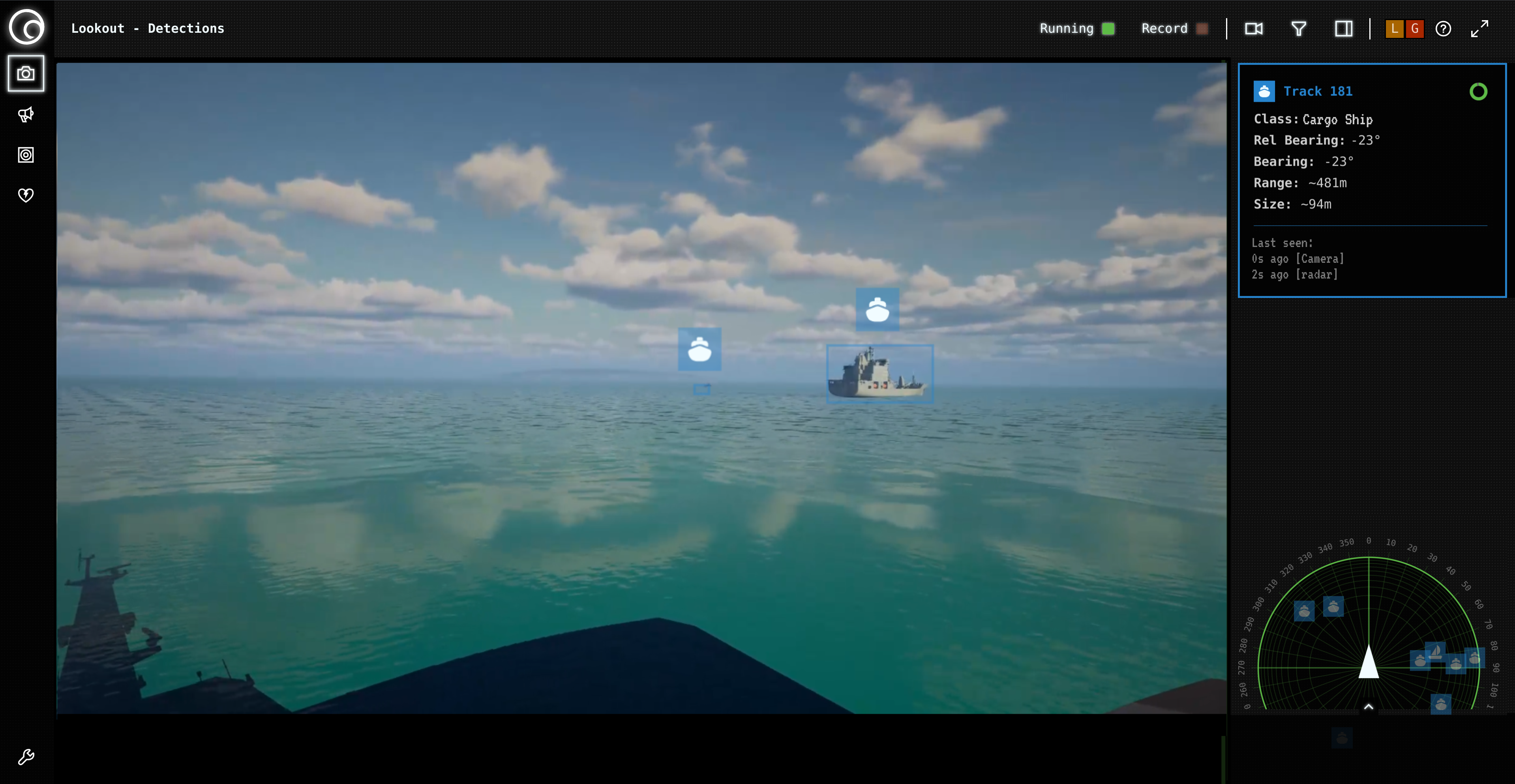This screenshot has width=1515, height=784.
Task: Toggle the side panel layout icon
Action: point(1344,28)
